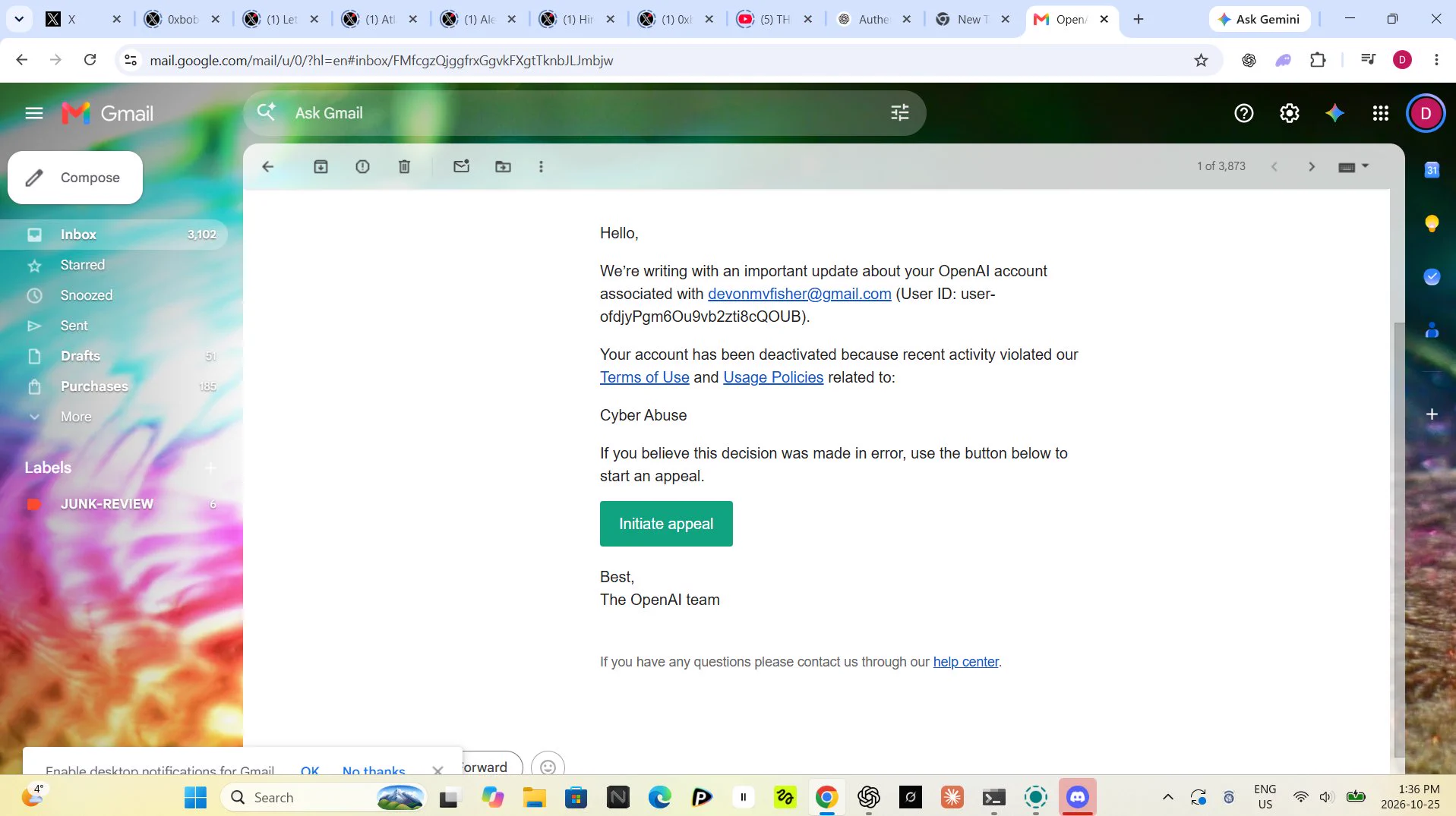
Task: Open Google apps grid
Action: tap(1380, 113)
